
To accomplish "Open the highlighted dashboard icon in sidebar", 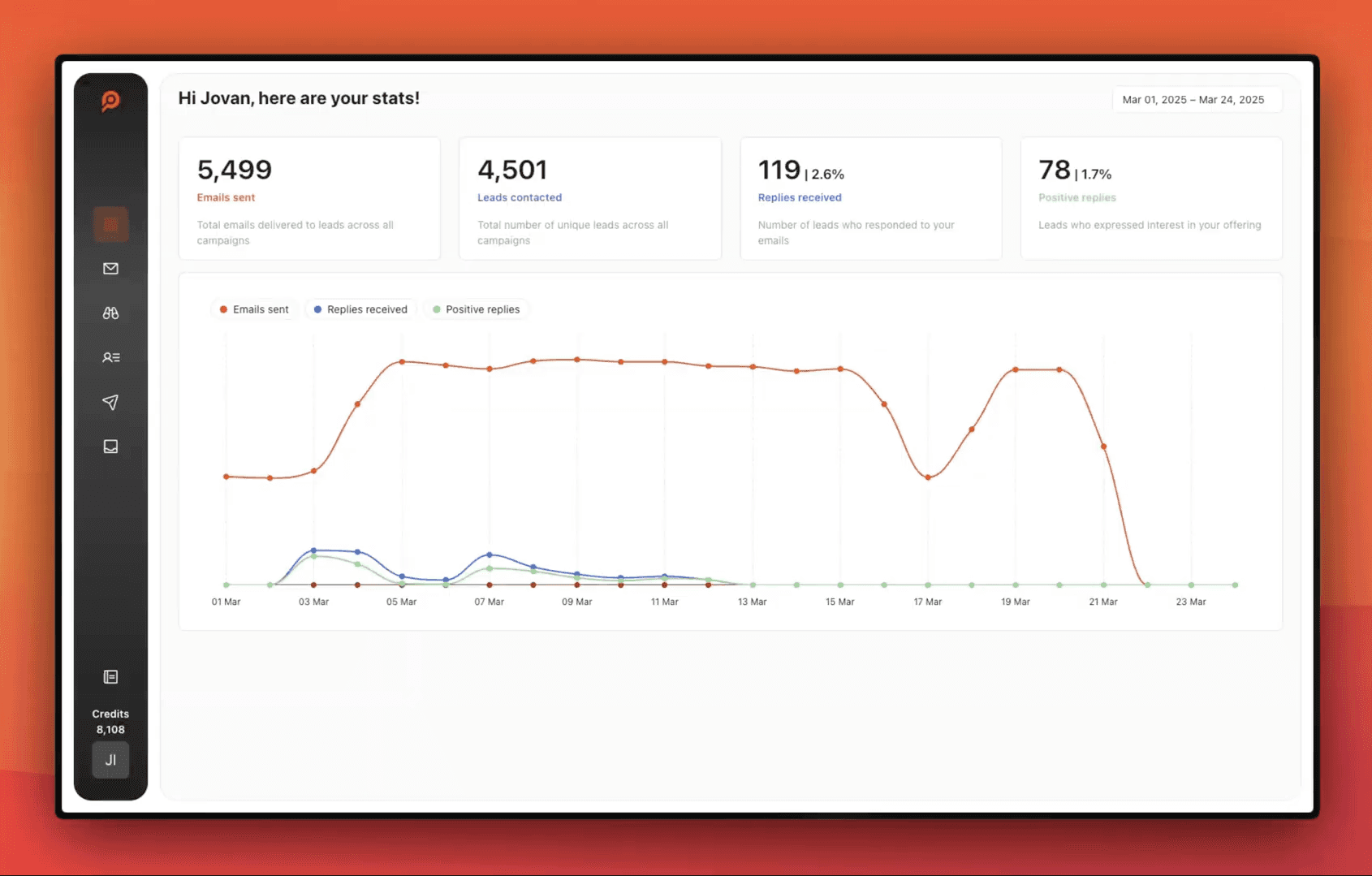I will coord(110,225).
